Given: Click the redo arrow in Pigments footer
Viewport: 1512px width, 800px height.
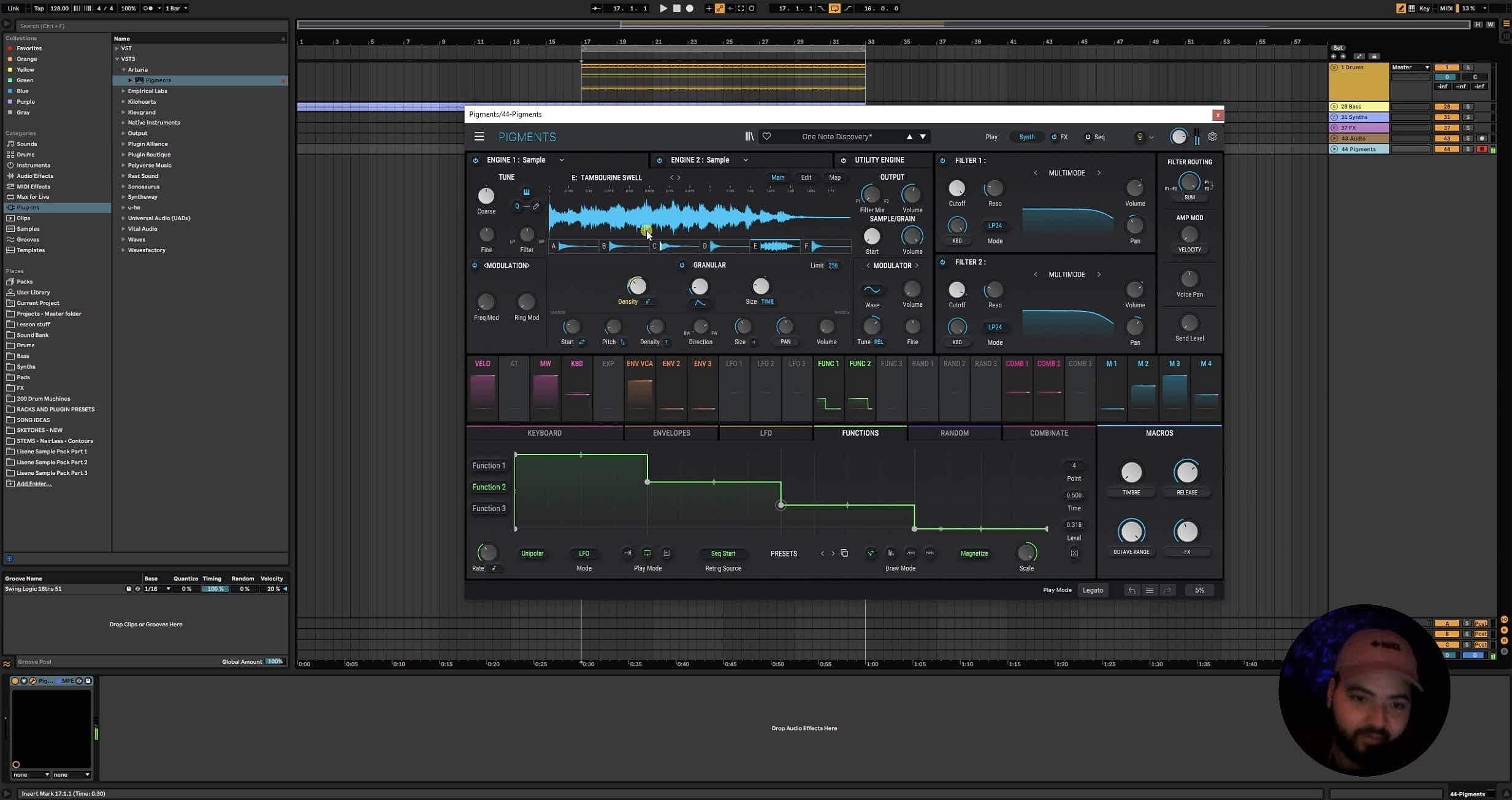Looking at the screenshot, I should [x=1167, y=590].
